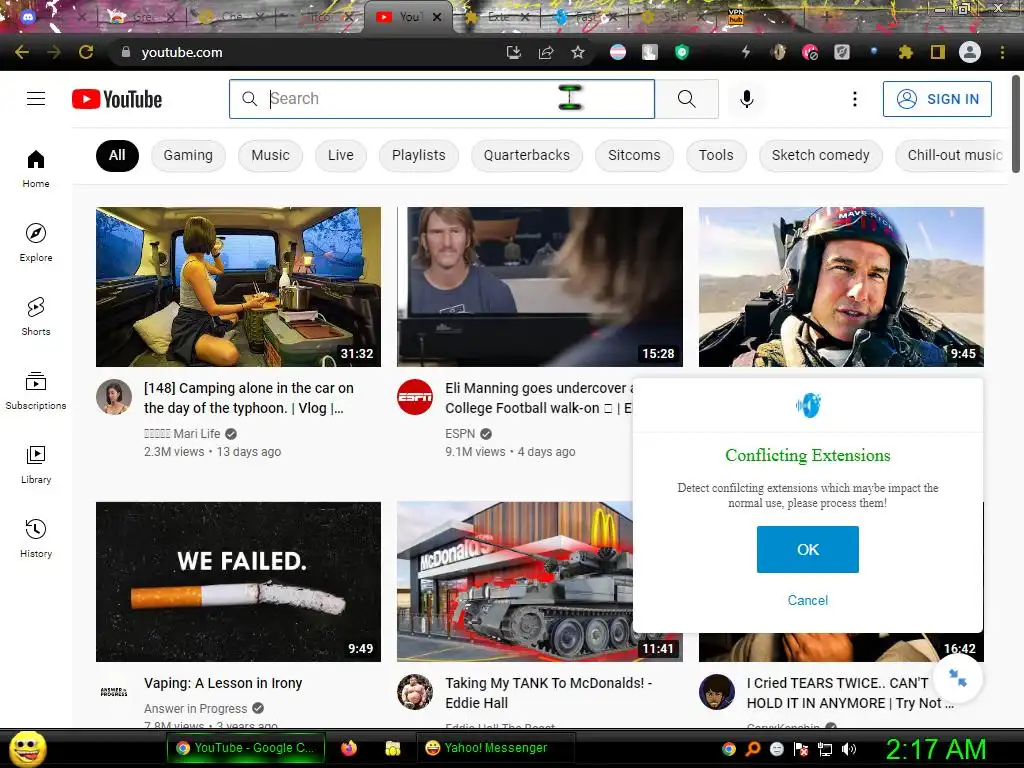The image size is (1024, 768).
Task: Open the puzzle-piece Extensions menu
Action: 905,52
